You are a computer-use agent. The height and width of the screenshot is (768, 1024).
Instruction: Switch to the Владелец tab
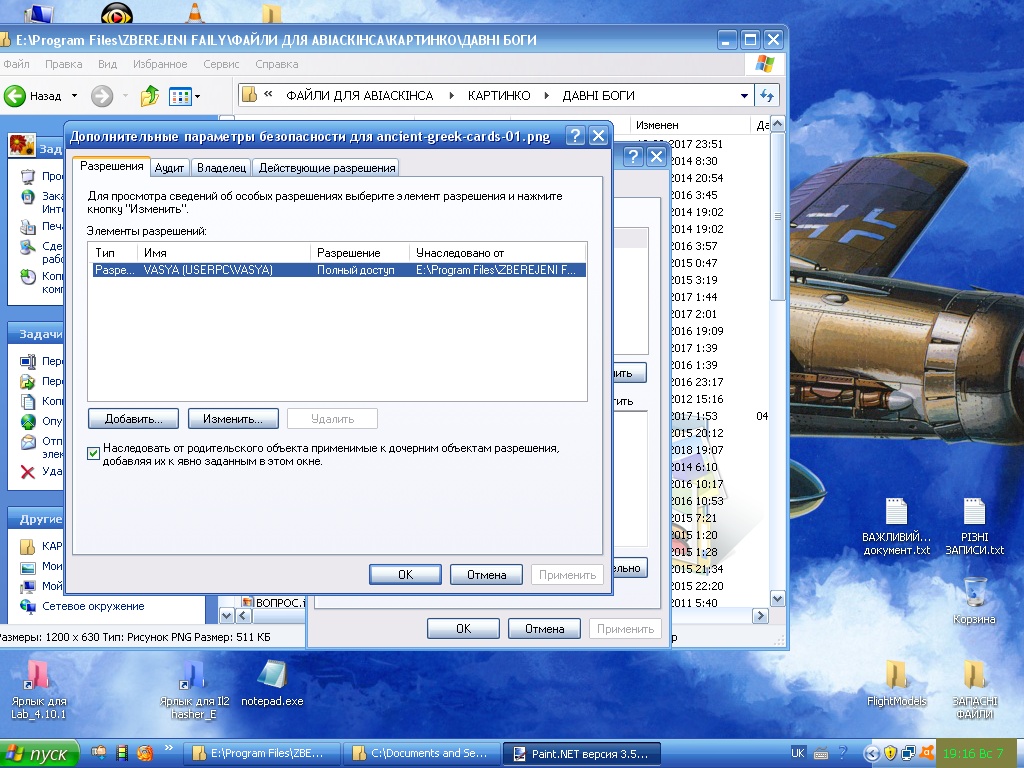pos(221,168)
